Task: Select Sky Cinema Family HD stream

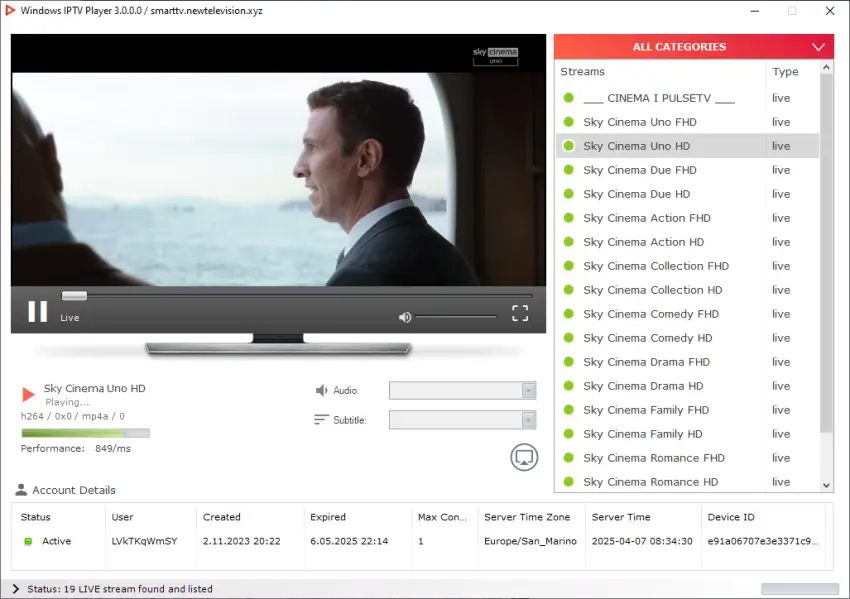Action: point(687,434)
